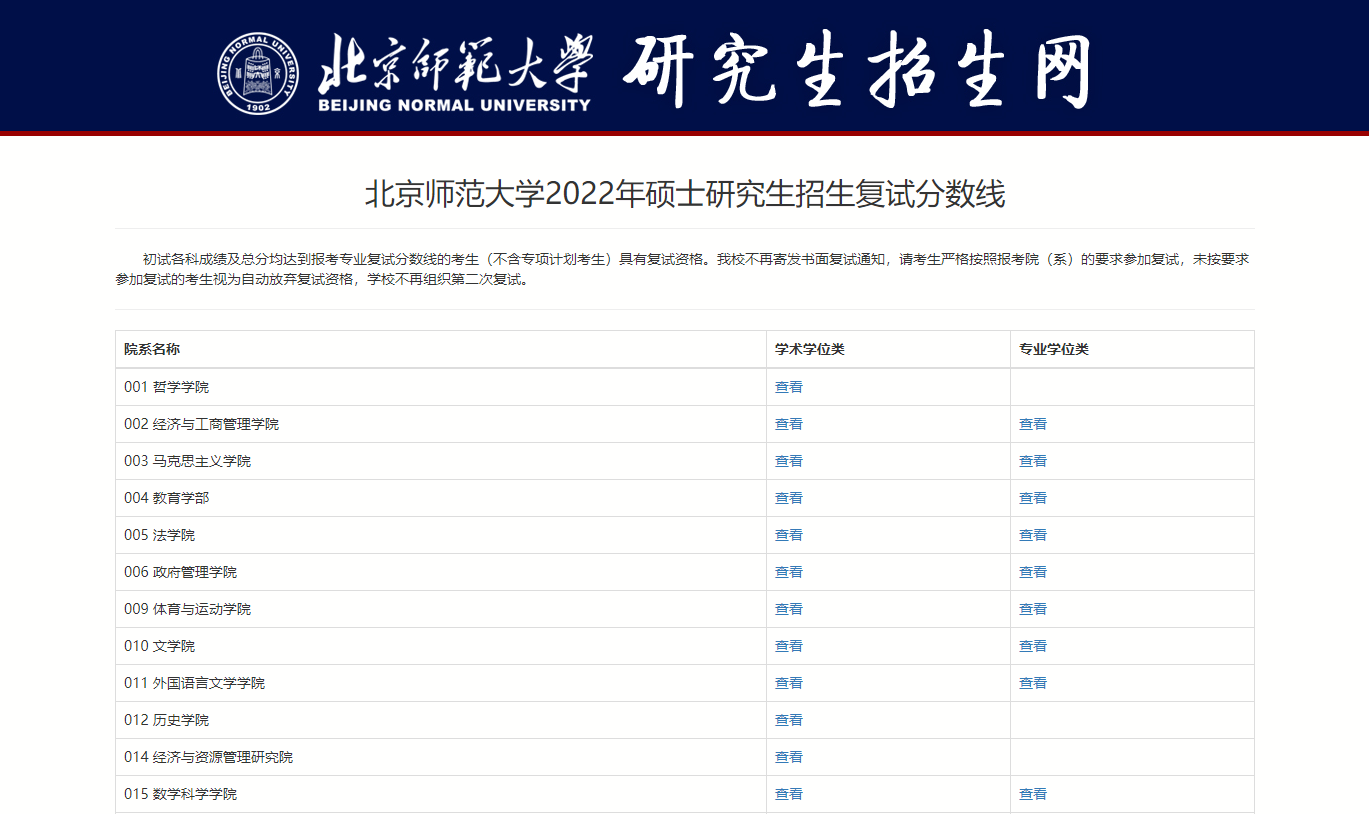Select the row text 003 马克思主义学院
The width and height of the screenshot is (1369, 814).
188,461
